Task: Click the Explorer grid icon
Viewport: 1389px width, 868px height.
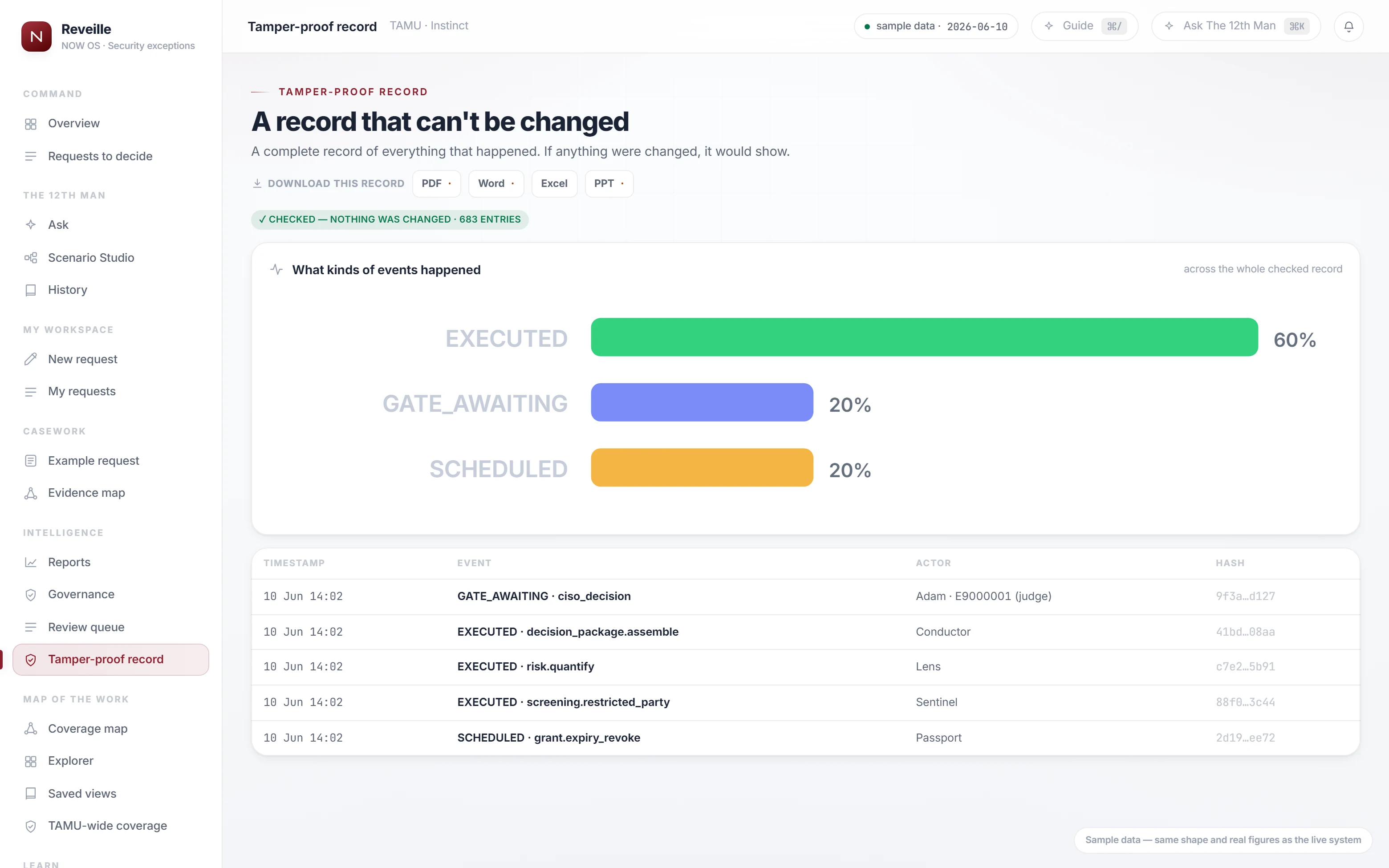Action: pyautogui.click(x=31, y=761)
